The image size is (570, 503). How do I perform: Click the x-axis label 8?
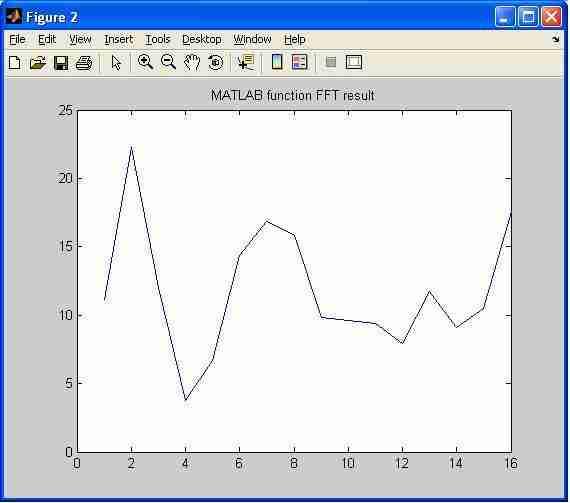coord(294,463)
